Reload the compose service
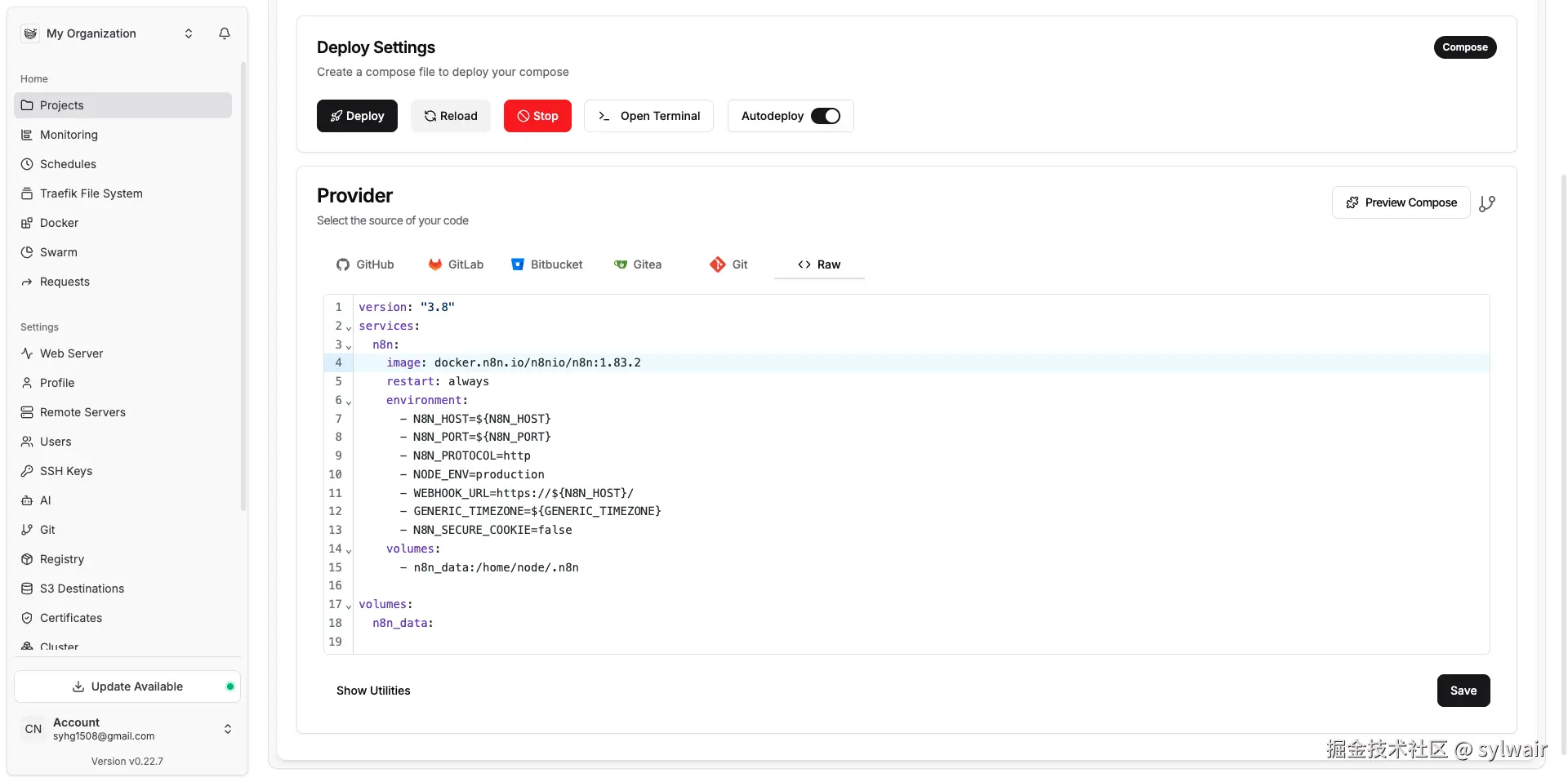Image resolution: width=1568 pixels, height=782 pixels. tap(451, 116)
